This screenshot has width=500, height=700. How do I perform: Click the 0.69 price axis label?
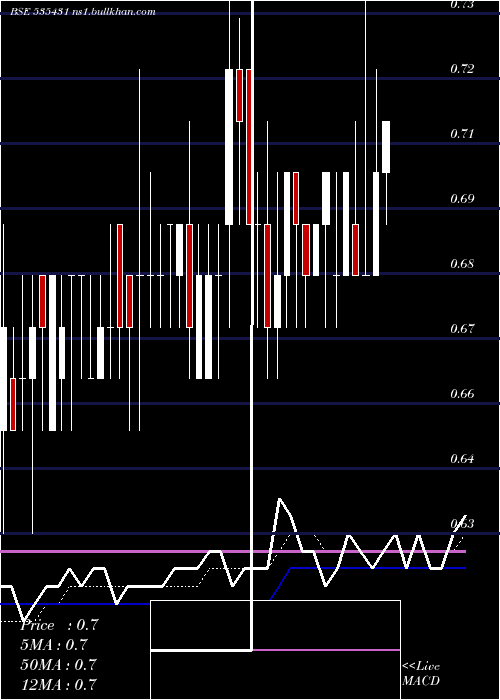pyautogui.click(x=462, y=199)
